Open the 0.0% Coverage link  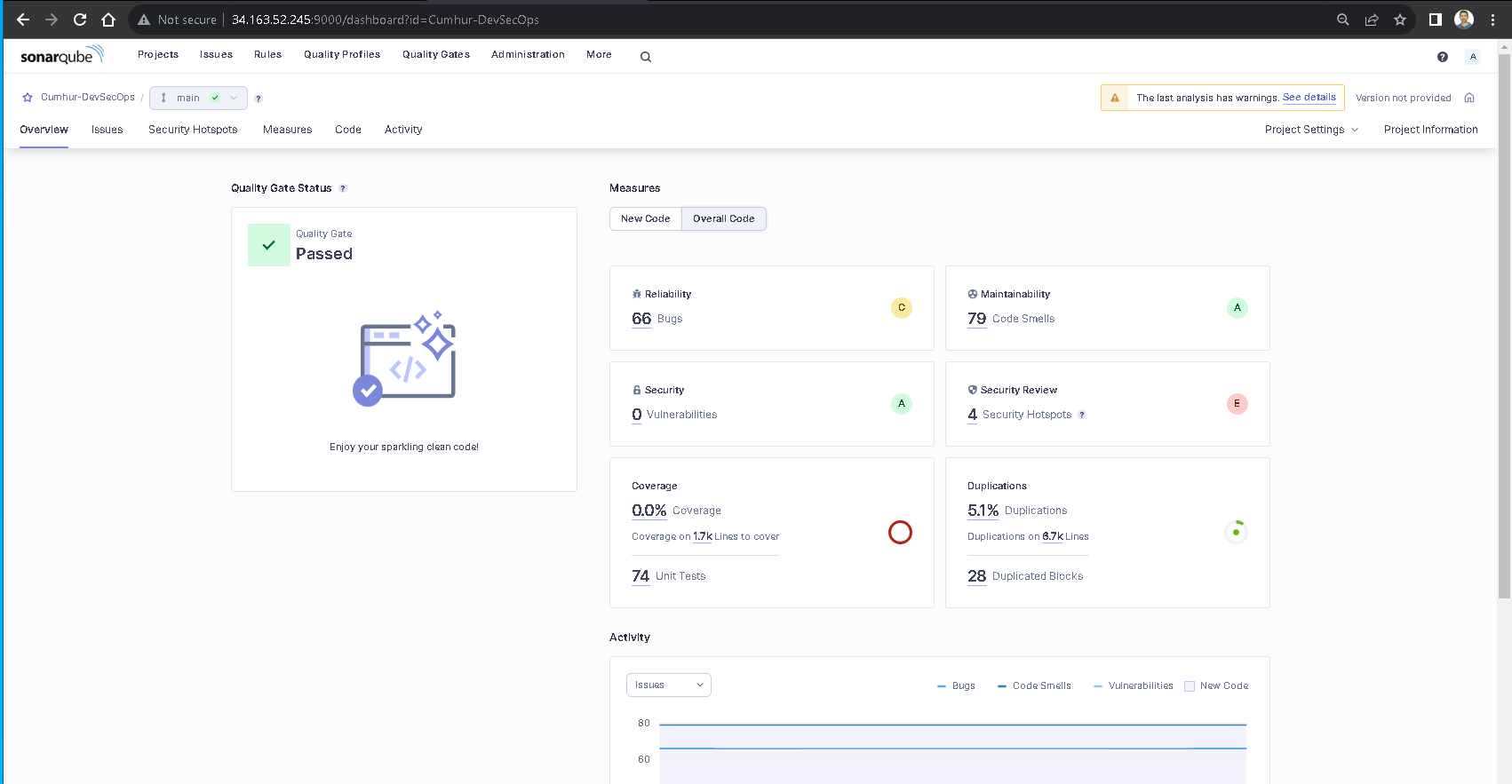(x=649, y=511)
